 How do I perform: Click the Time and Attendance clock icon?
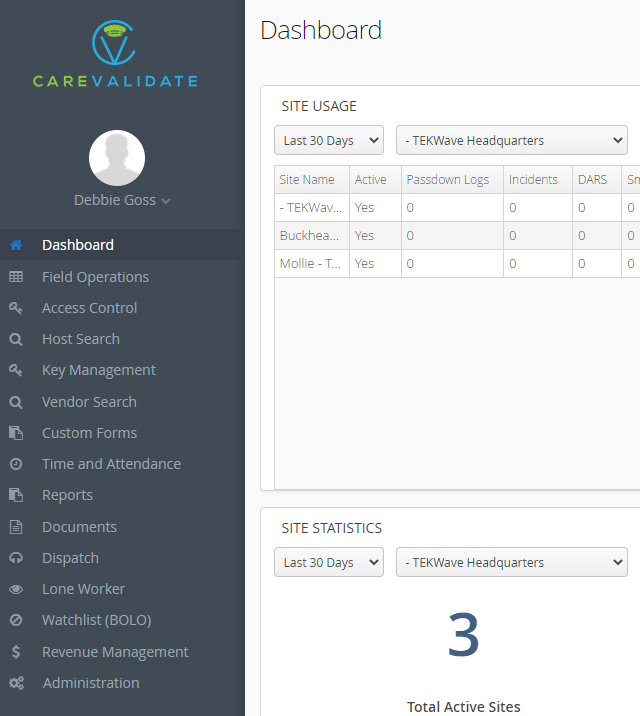16,464
